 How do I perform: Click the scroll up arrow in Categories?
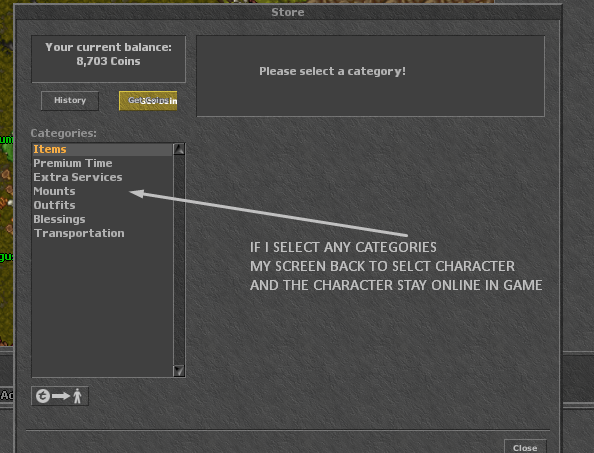click(x=179, y=149)
